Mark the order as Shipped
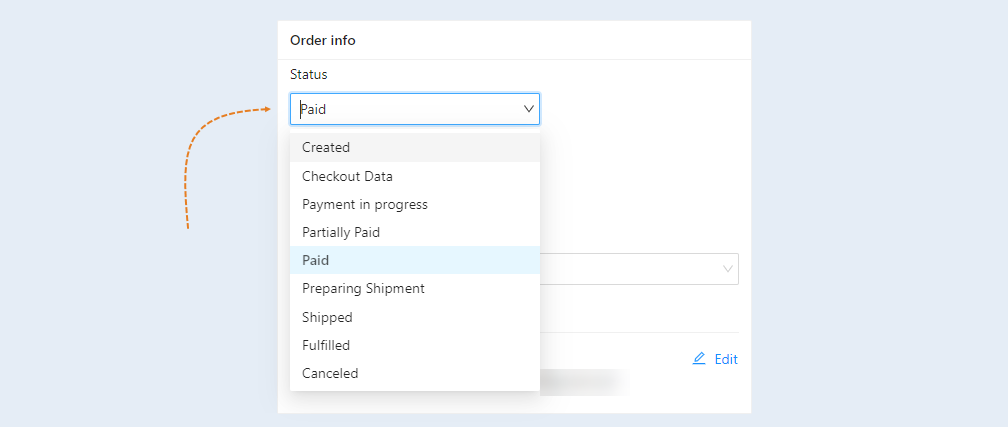Viewport: 1008px width, 427px height. (415, 317)
